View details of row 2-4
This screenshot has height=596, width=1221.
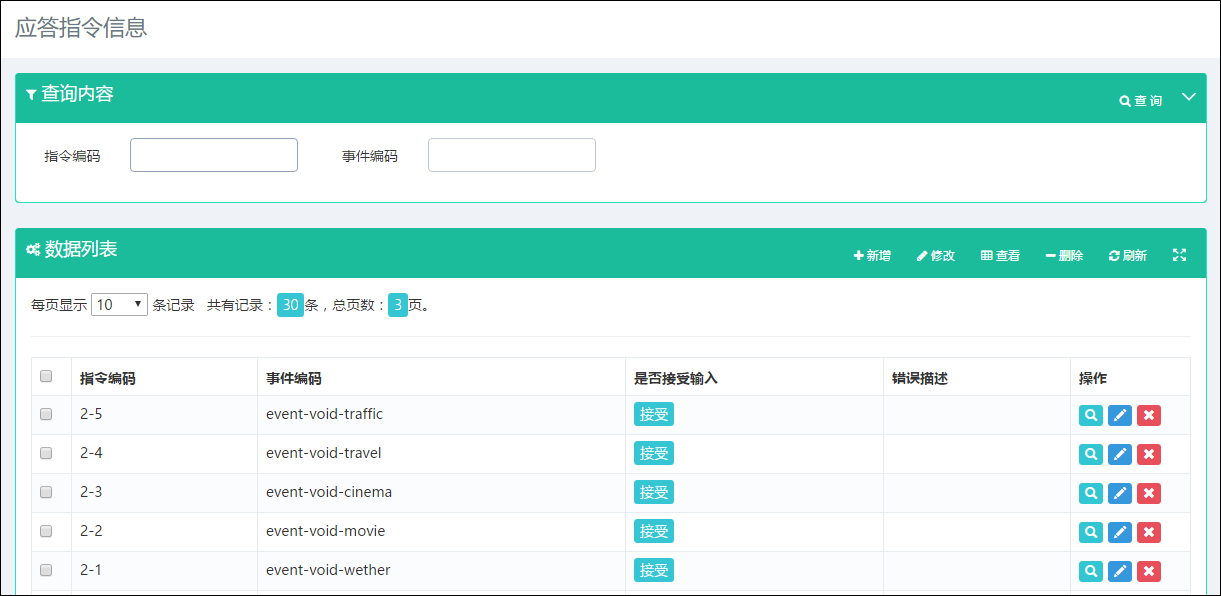tap(1091, 454)
